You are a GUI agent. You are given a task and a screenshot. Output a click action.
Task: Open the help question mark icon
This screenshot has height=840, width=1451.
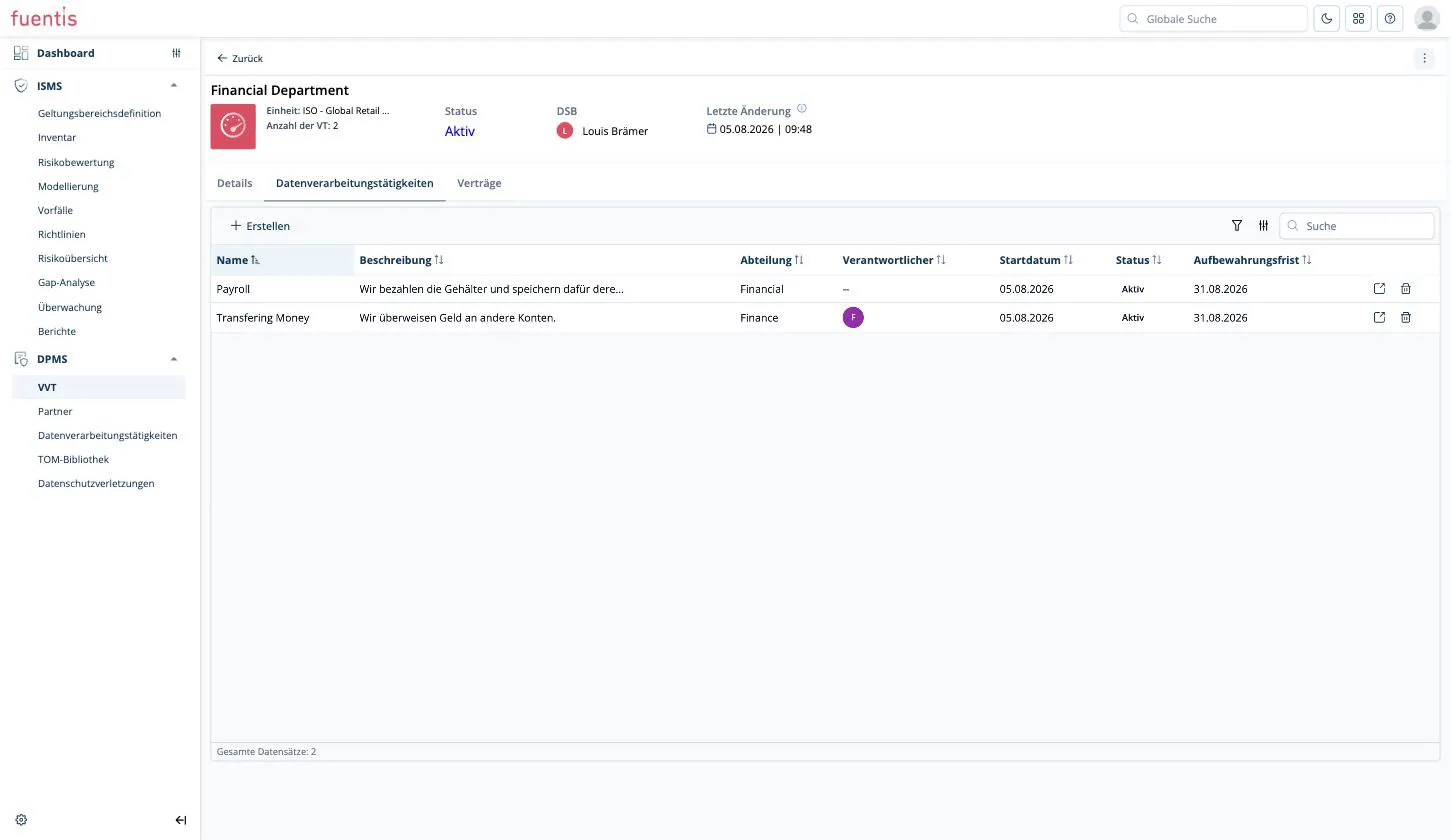(x=1390, y=18)
